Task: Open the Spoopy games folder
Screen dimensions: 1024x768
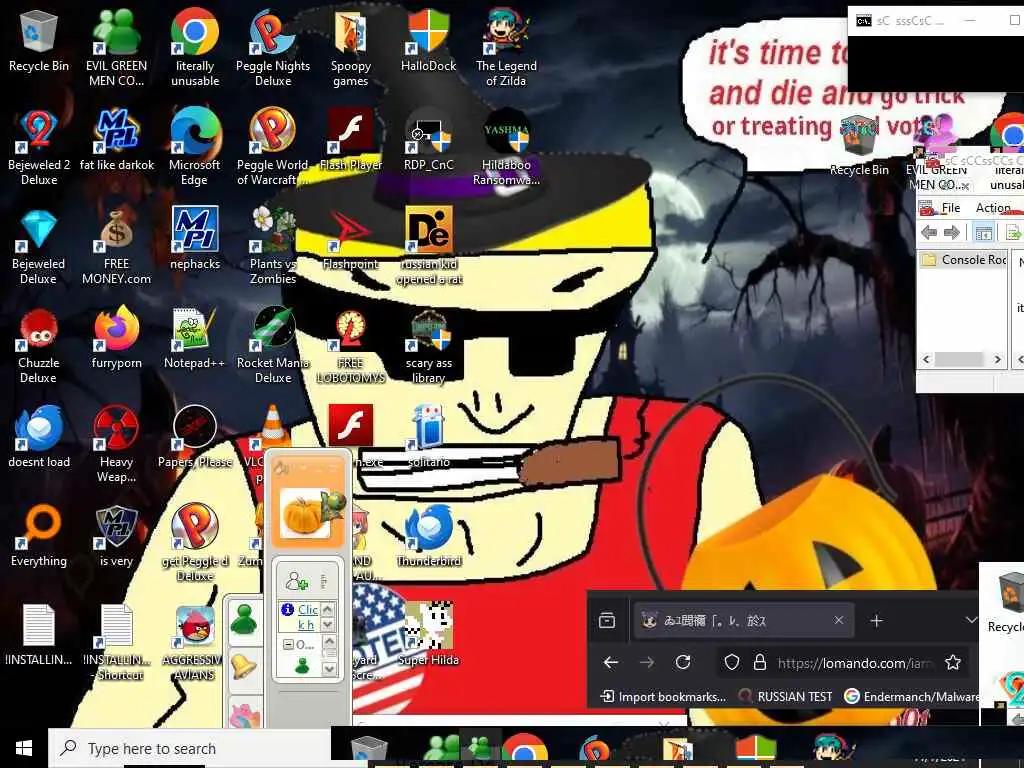Action: tap(351, 47)
